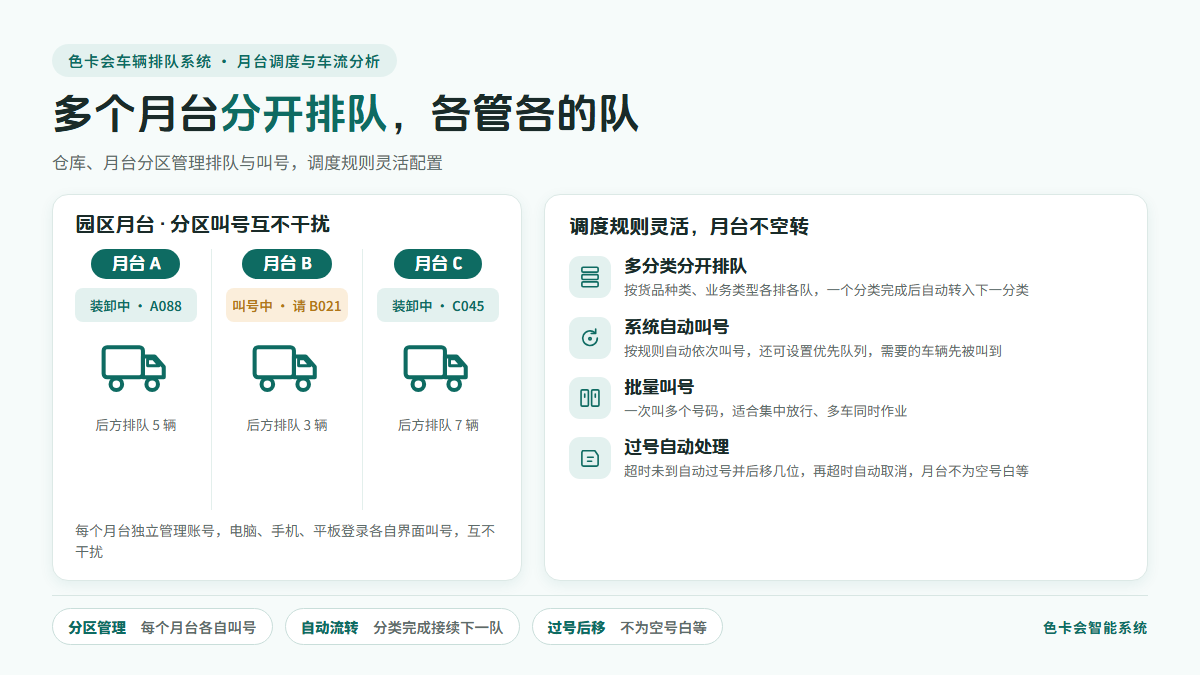
Task: Click the text 后方排队 5 辆
Action: coord(136,425)
